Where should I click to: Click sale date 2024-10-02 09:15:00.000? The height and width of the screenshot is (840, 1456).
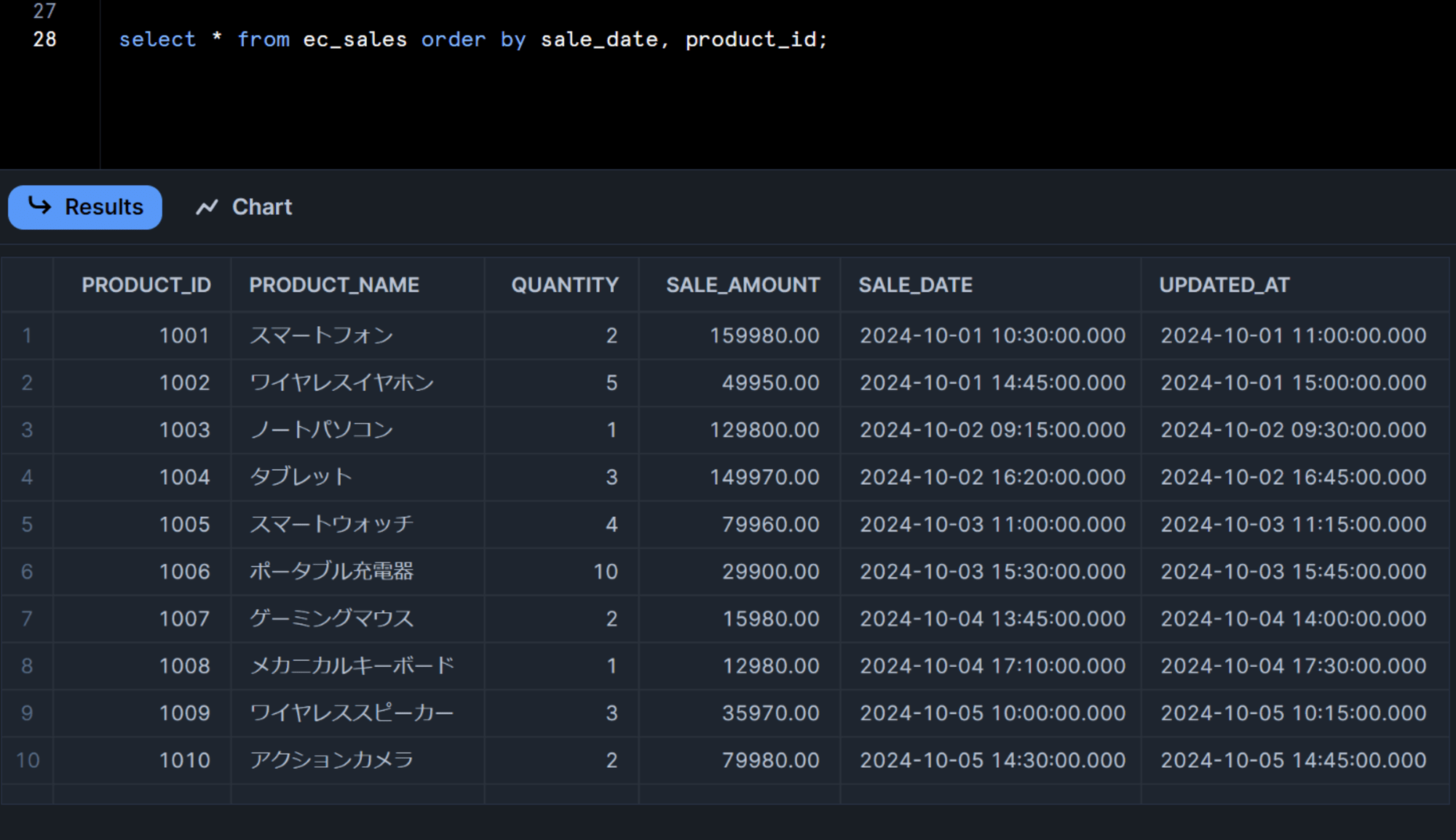point(992,430)
